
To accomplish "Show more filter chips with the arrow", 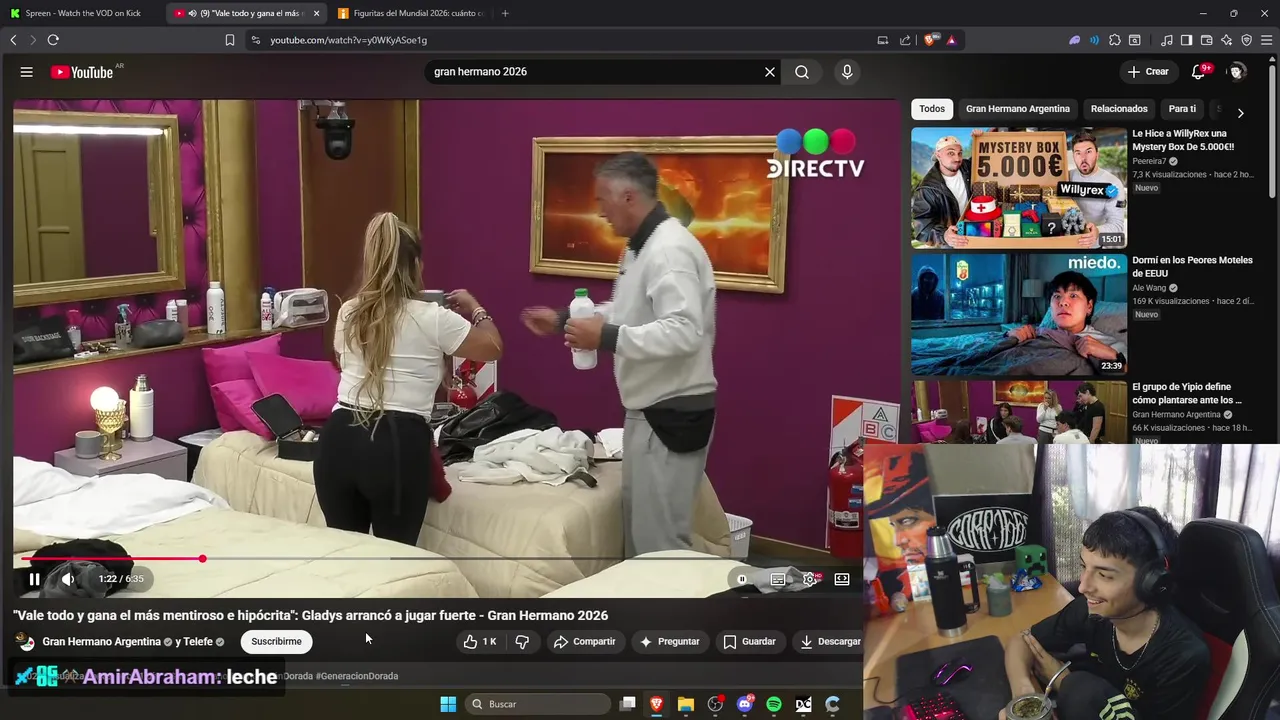I will pos(1240,113).
